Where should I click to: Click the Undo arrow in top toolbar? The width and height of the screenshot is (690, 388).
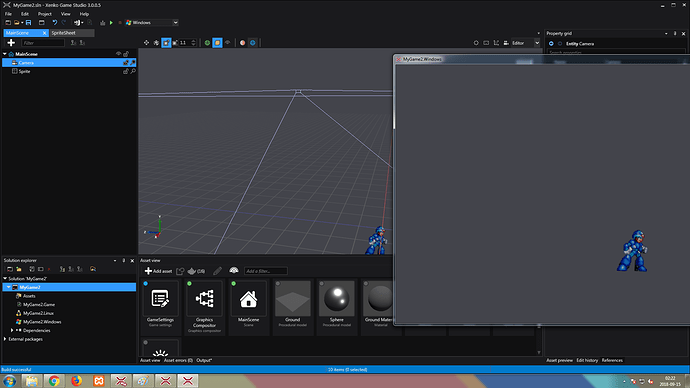tap(55, 22)
